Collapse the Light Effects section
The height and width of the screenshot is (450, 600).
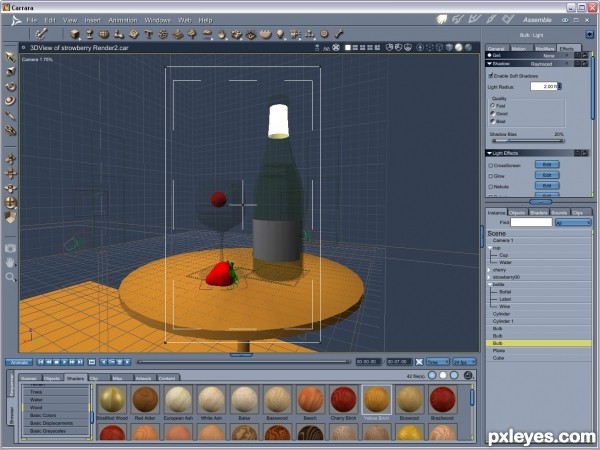pos(489,153)
